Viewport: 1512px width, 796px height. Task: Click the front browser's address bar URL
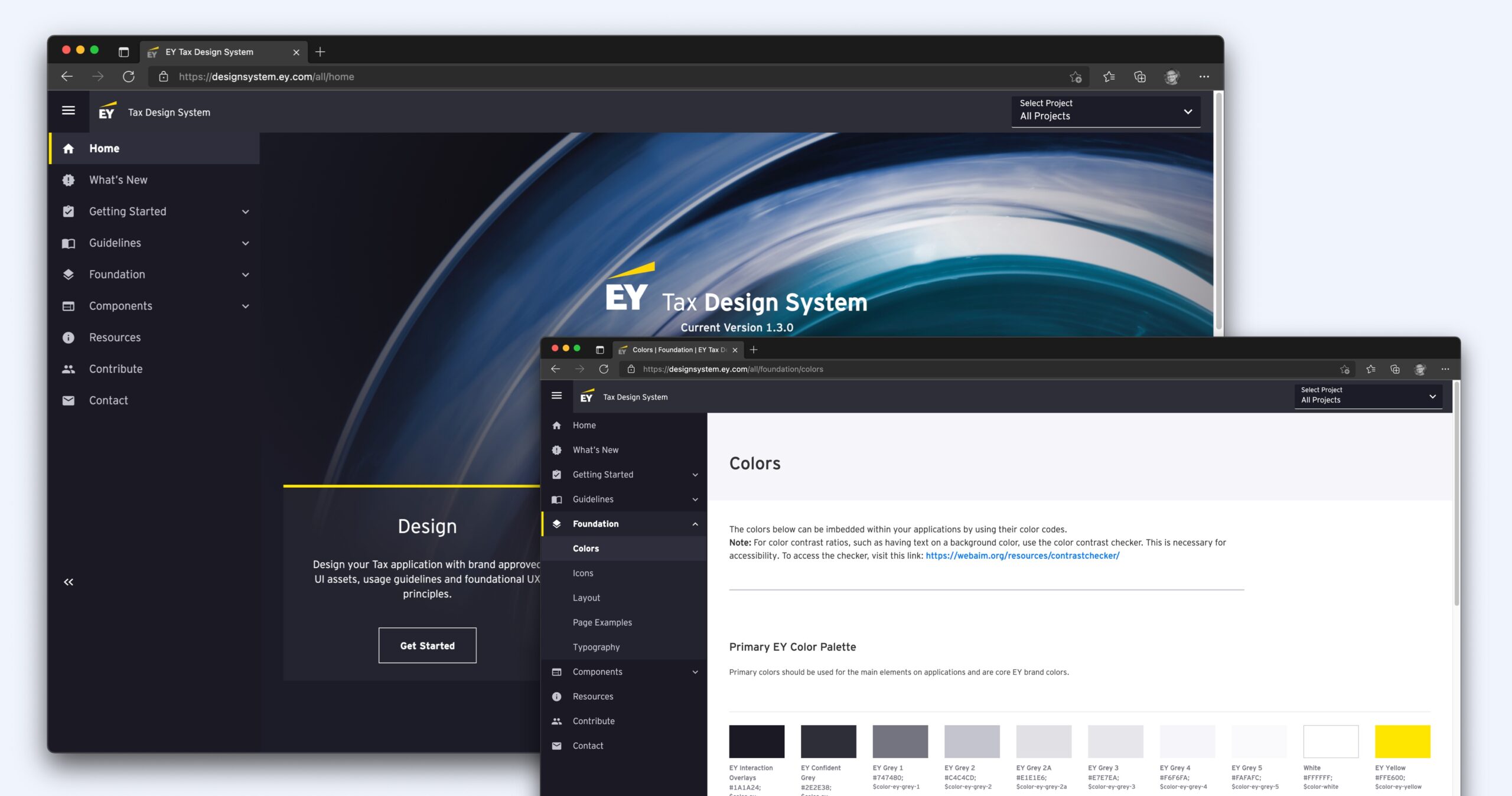click(x=732, y=369)
